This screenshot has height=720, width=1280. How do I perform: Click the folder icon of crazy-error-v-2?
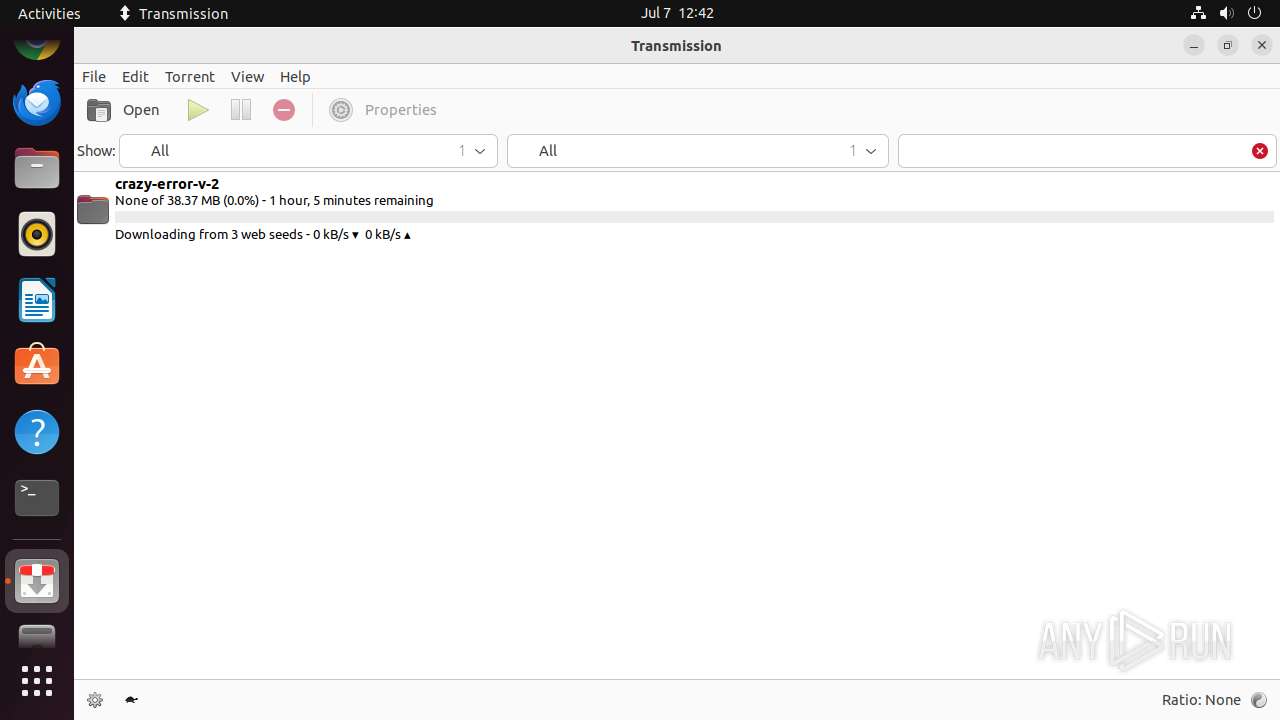tap(93, 209)
